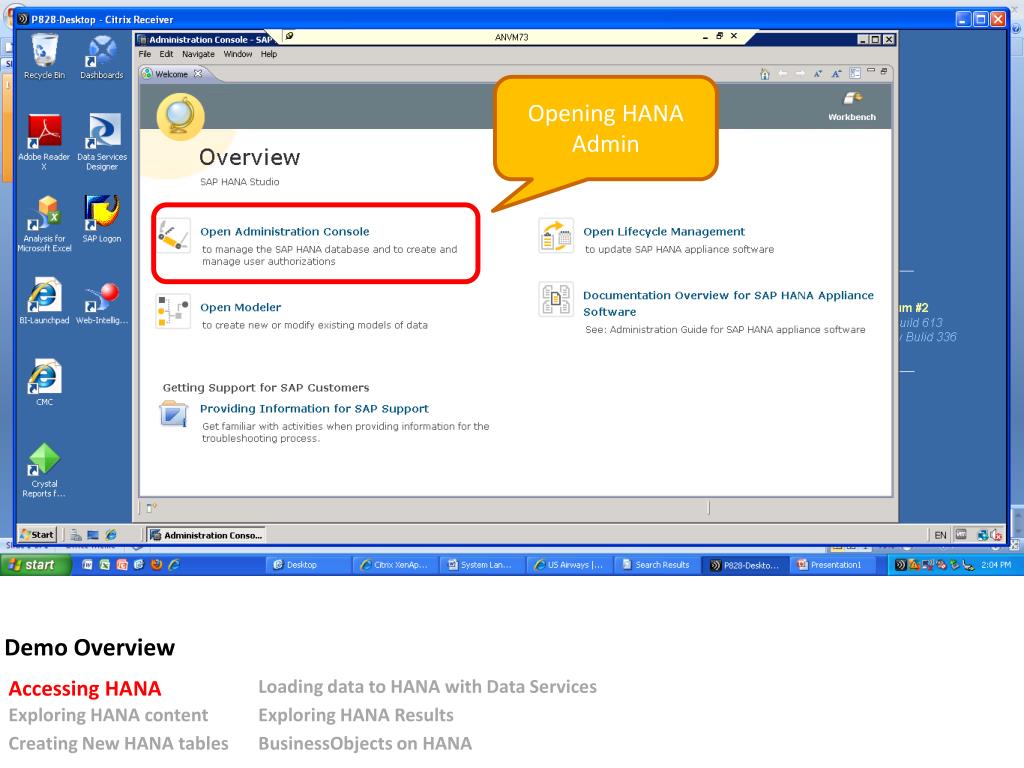The width and height of the screenshot is (1024, 768).
Task: Open the Data Services Designer shortcut
Action: tap(102, 141)
